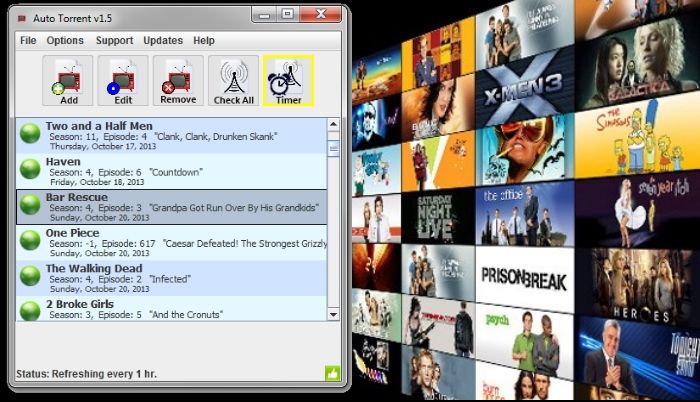Maximize the Auto Torrent window
This screenshot has height=402, width=700.
288,15
